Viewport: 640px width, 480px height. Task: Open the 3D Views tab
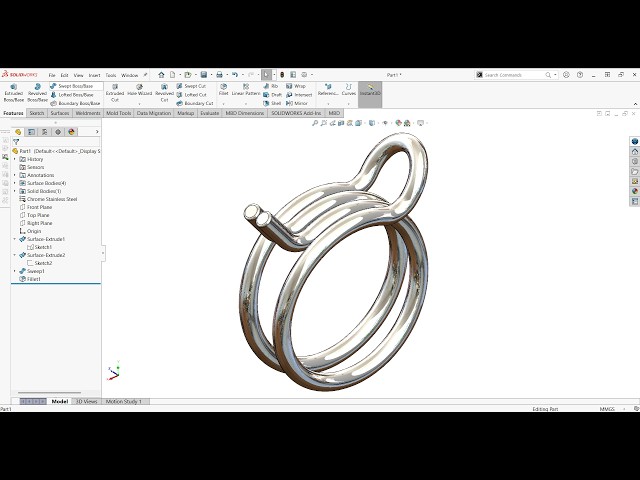[x=87, y=402]
